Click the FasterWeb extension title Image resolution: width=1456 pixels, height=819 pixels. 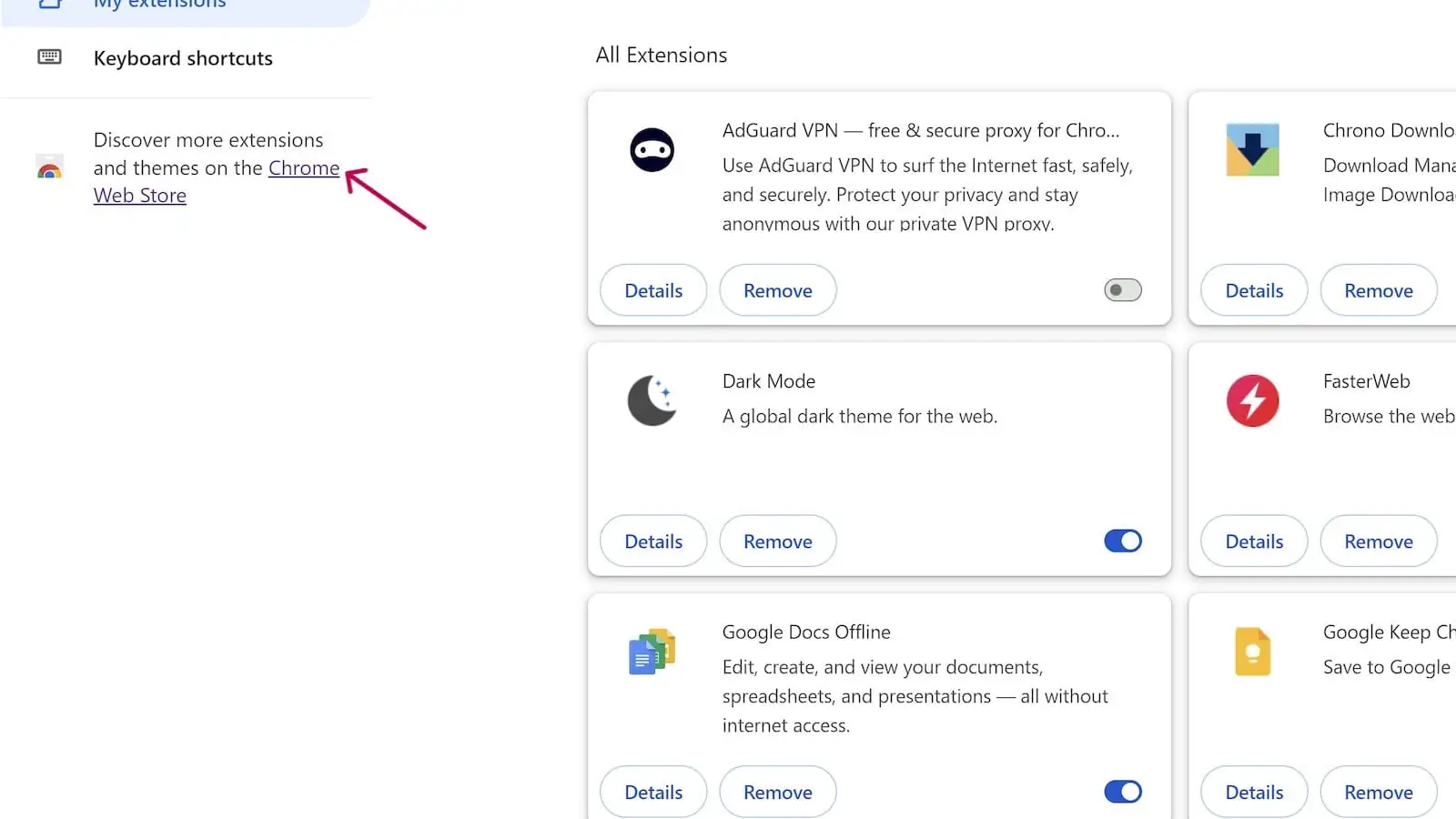click(x=1367, y=381)
